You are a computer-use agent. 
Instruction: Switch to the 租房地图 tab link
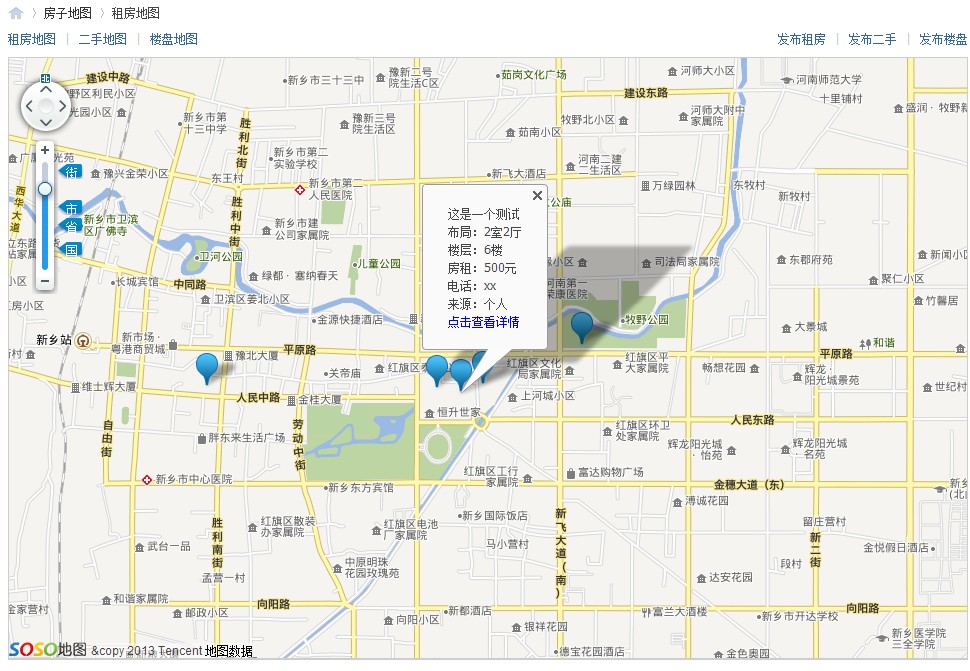point(32,39)
